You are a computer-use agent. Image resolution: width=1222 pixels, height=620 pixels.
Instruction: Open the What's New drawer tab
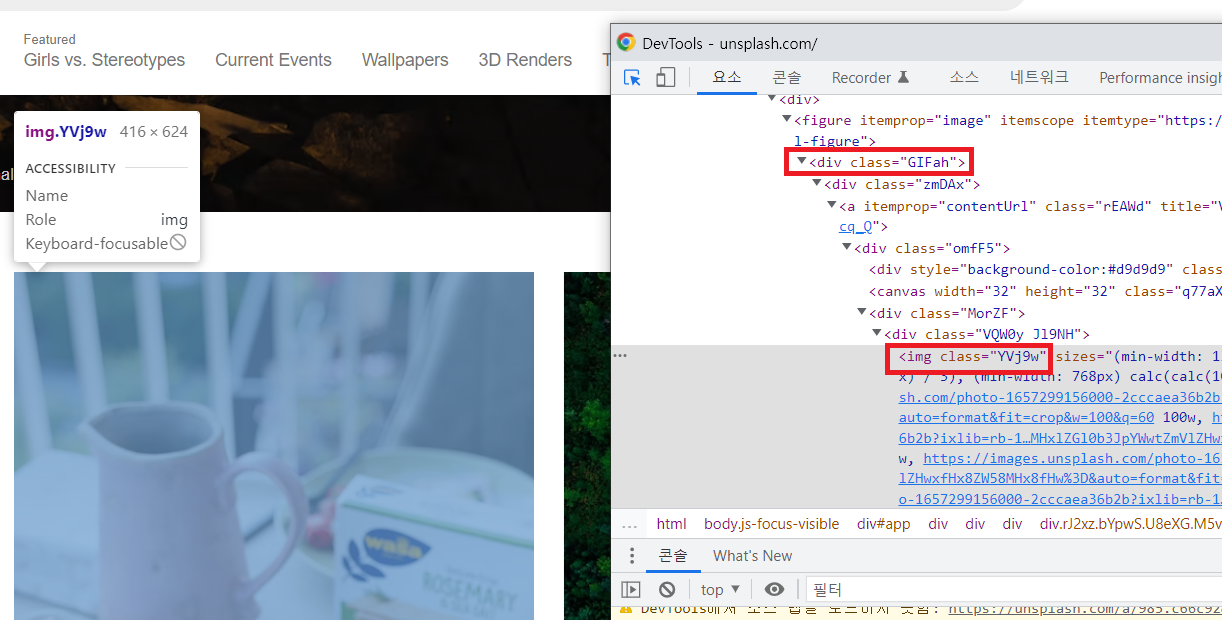point(752,556)
